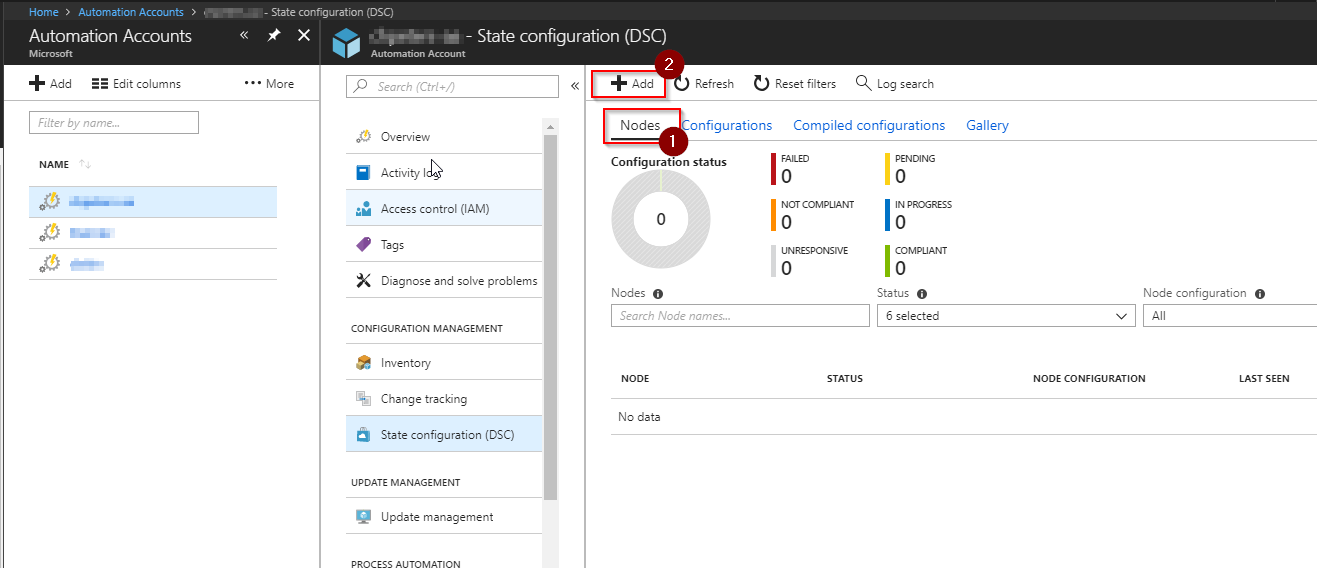Image resolution: width=1317 pixels, height=568 pixels.
Task: Open Update management section
Action: coord(436,517)
